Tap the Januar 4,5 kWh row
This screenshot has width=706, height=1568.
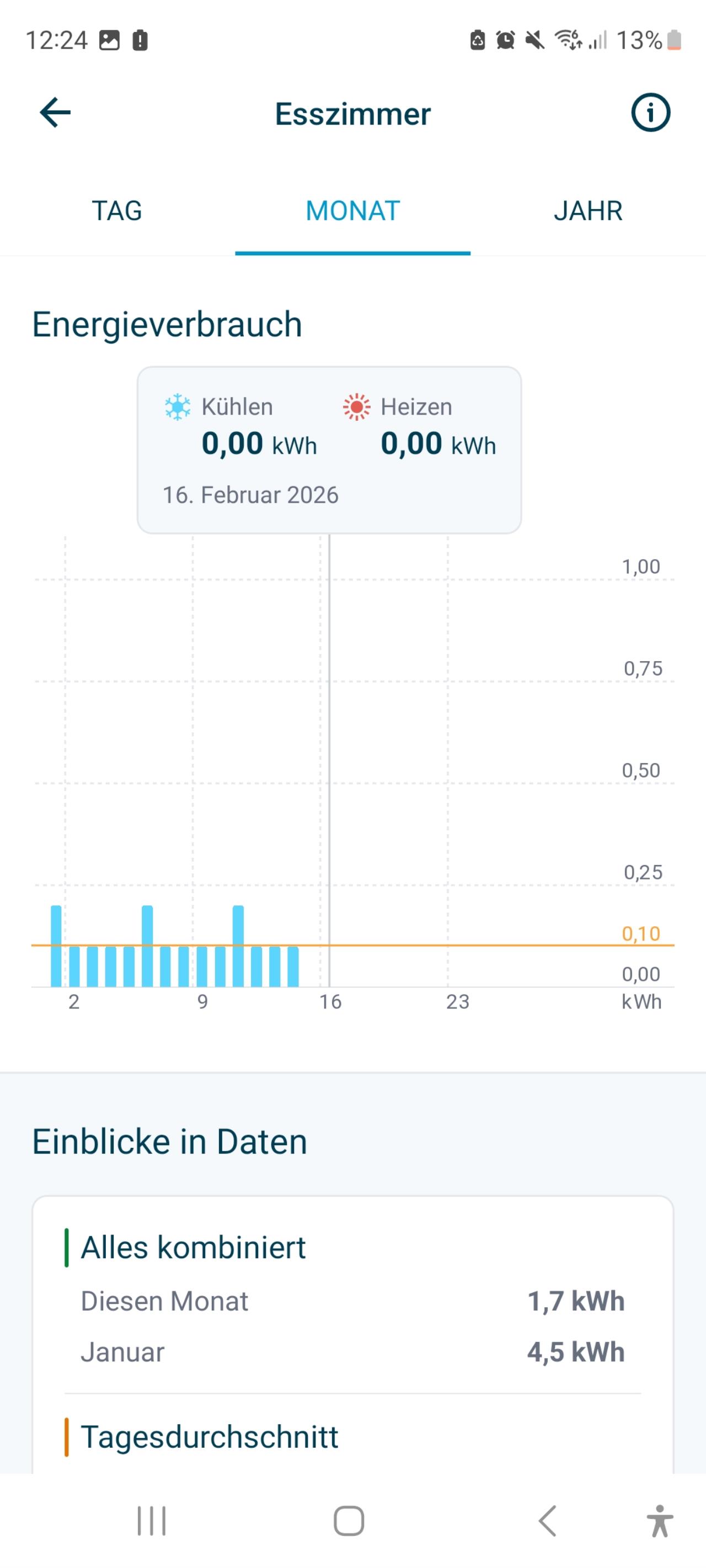352,1352
